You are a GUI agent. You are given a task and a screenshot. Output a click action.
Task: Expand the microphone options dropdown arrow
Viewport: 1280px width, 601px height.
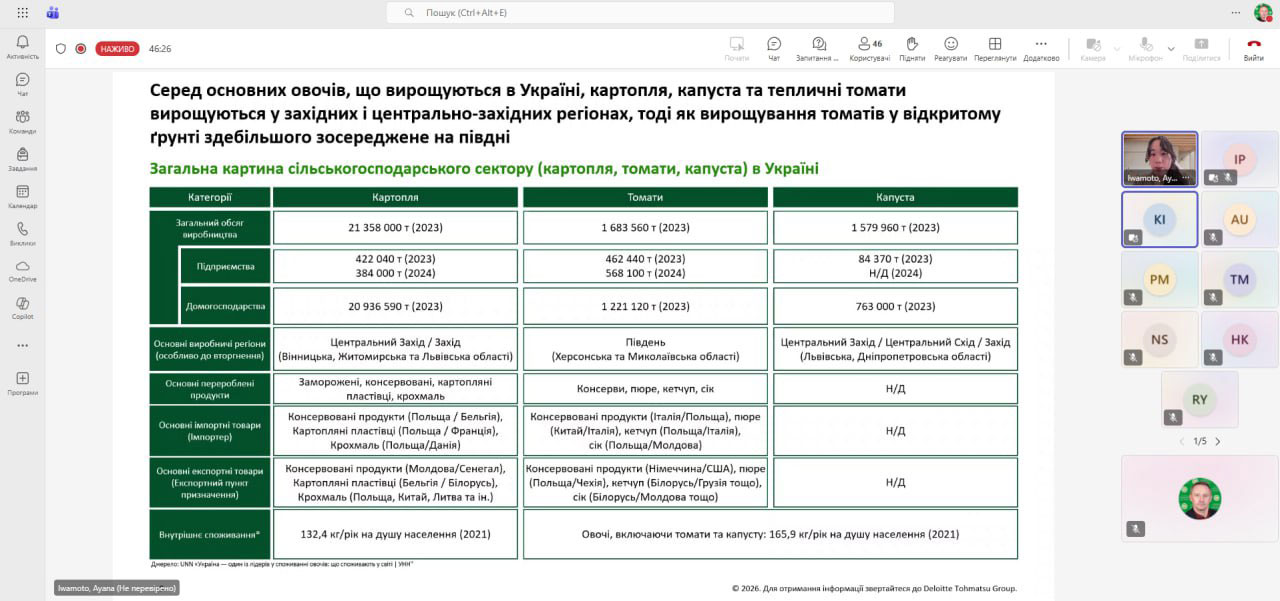point(1171,48)
